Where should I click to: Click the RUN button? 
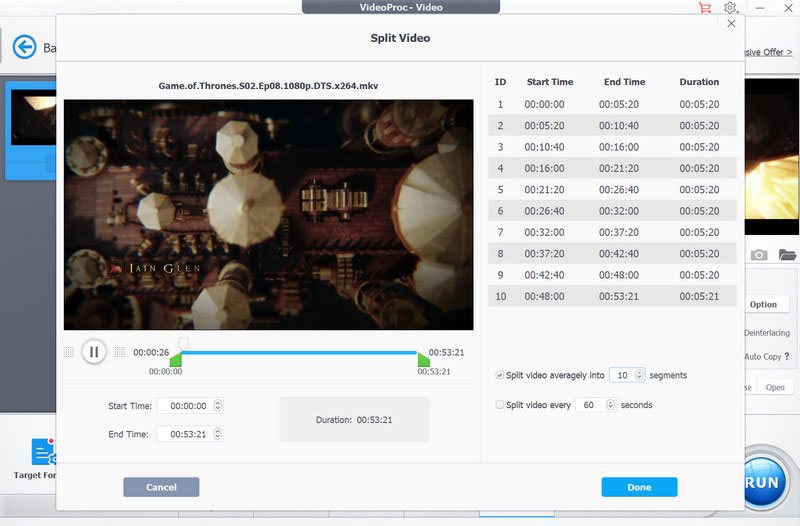tap(763, 482)
